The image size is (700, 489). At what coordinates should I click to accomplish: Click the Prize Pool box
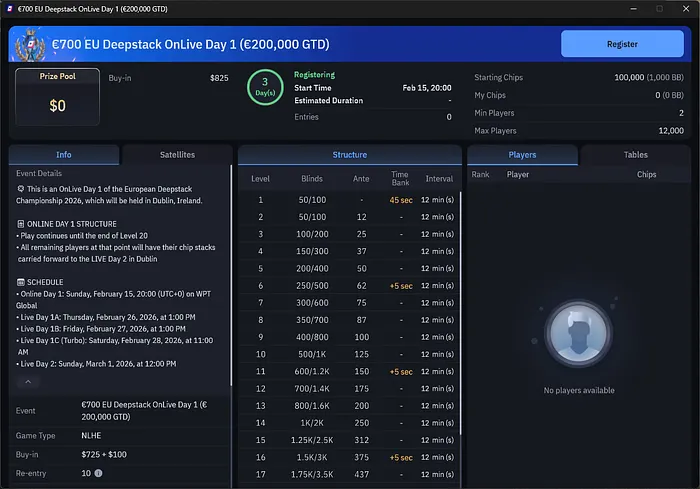coord(57,97)
